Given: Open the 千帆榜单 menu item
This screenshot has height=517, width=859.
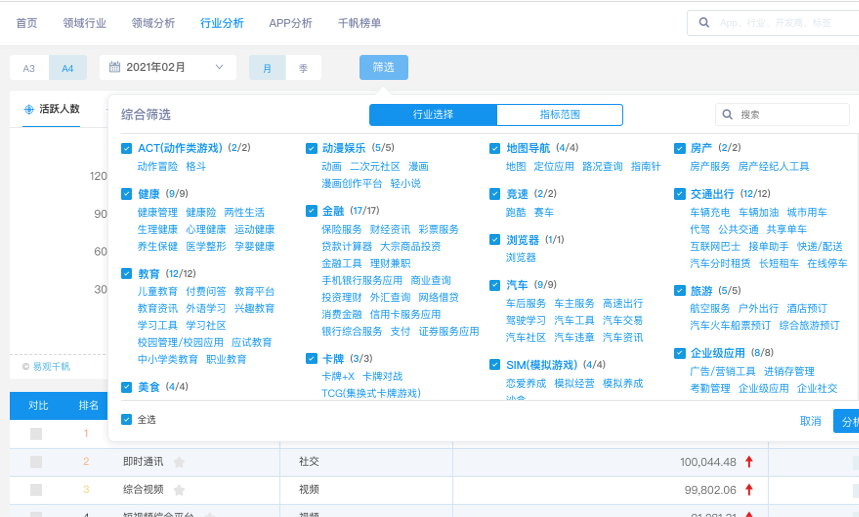Looking at the screenshot, I should [x=359, y=23].
